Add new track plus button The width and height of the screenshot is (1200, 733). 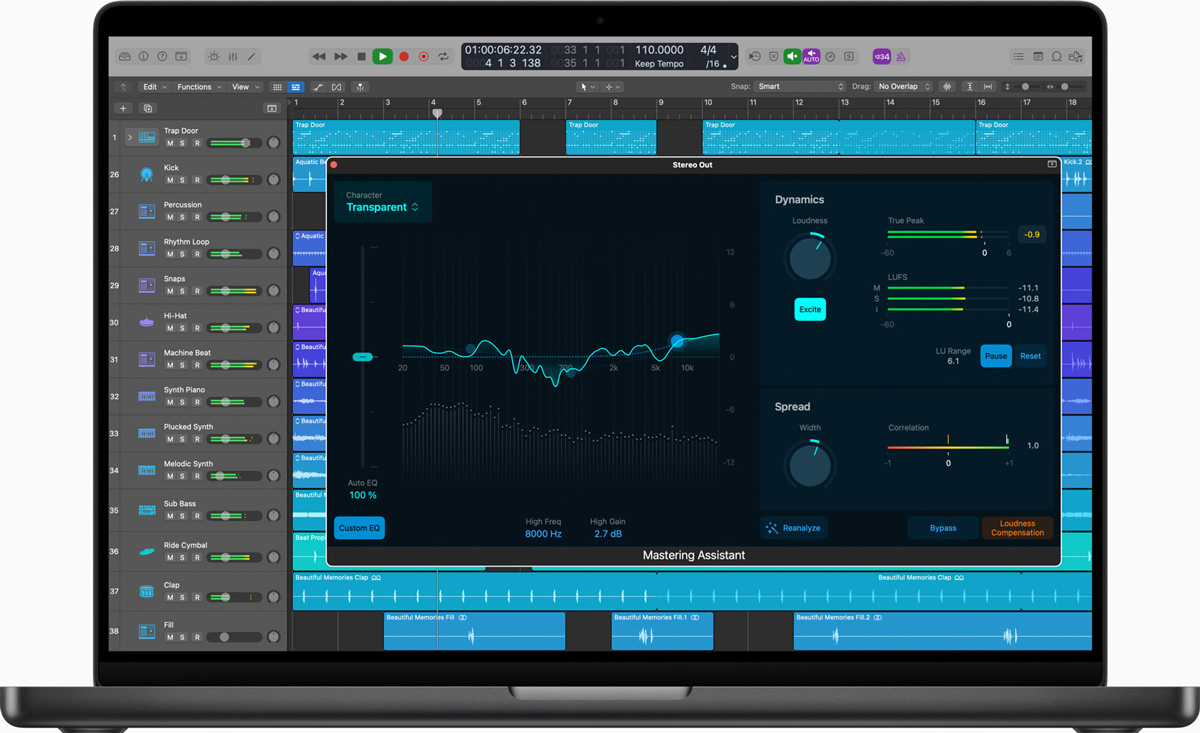point(123,108)
